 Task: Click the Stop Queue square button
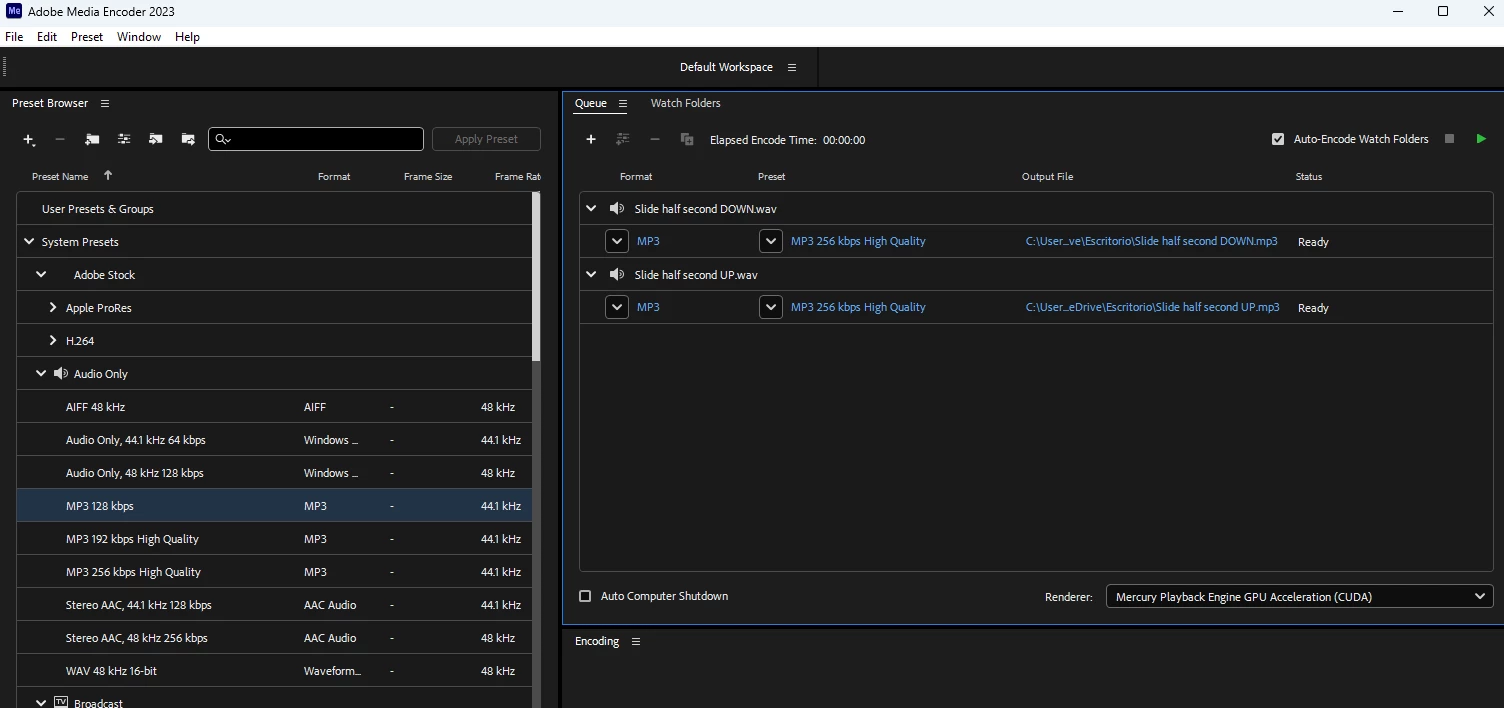pos(1449,139)
